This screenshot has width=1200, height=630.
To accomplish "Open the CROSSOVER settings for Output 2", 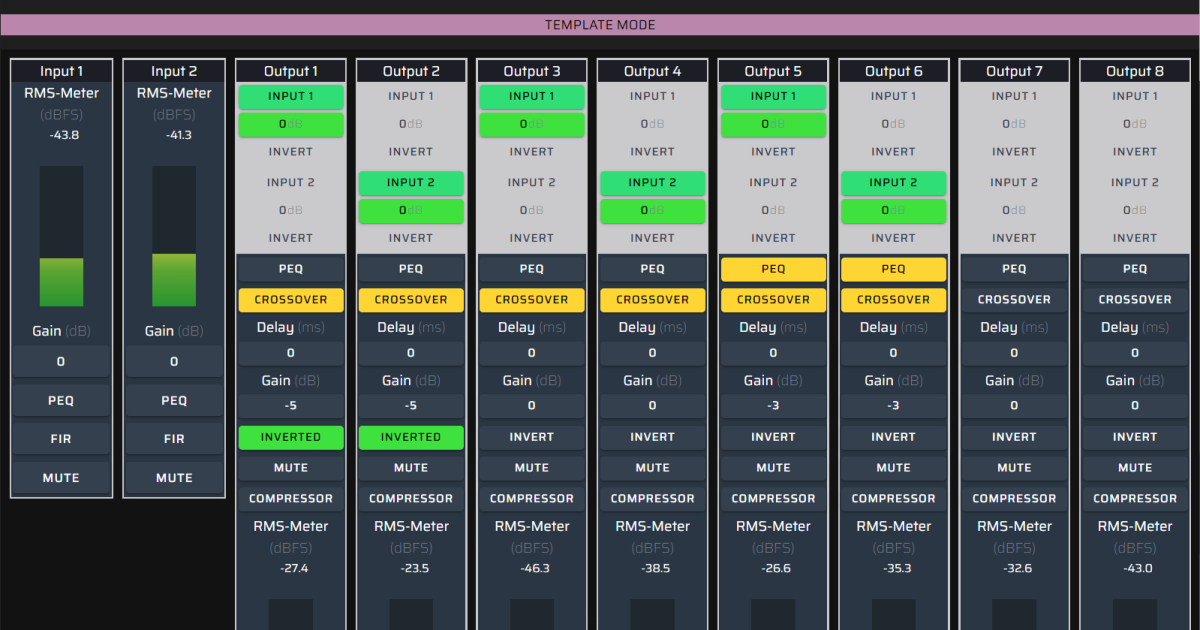I will coord(411,300).
